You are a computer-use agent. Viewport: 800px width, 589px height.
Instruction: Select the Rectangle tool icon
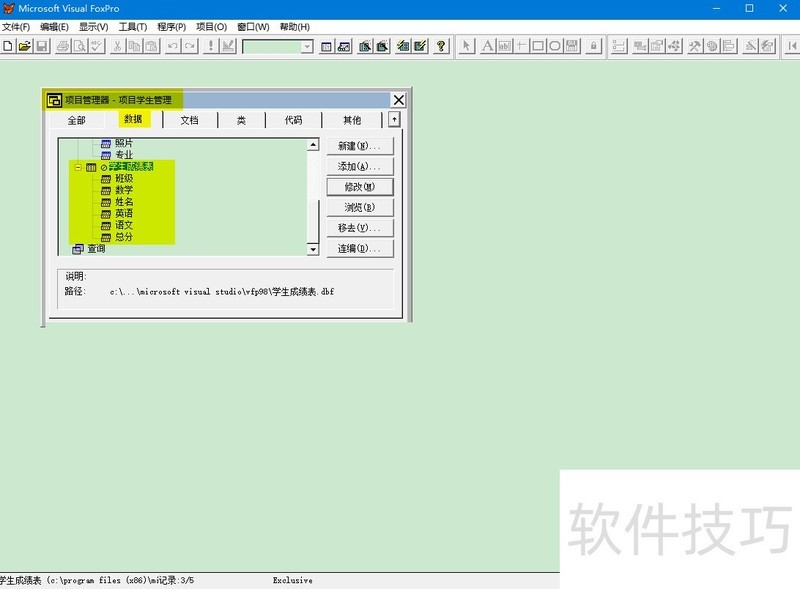tap(538, 46)
